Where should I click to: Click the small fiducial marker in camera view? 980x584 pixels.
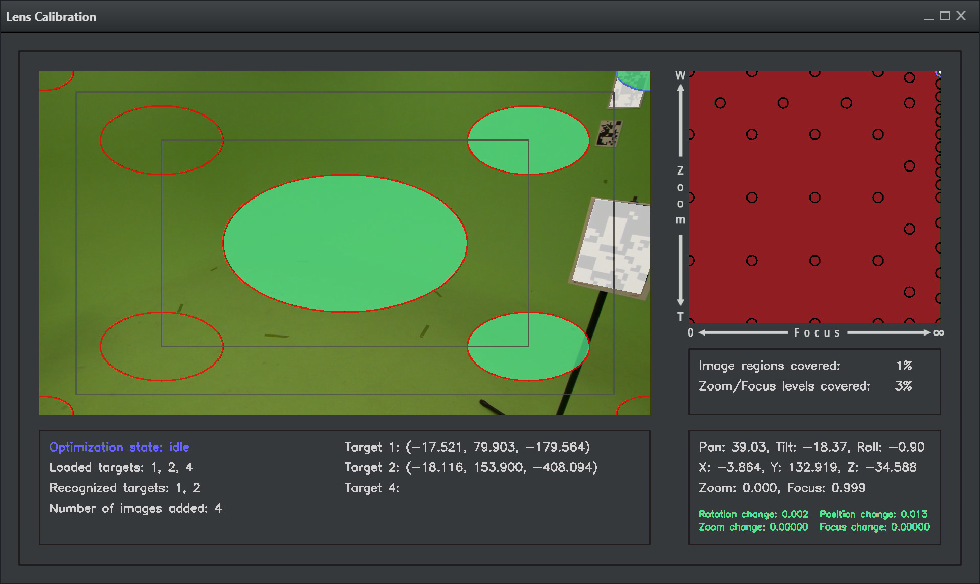point(608,133)
